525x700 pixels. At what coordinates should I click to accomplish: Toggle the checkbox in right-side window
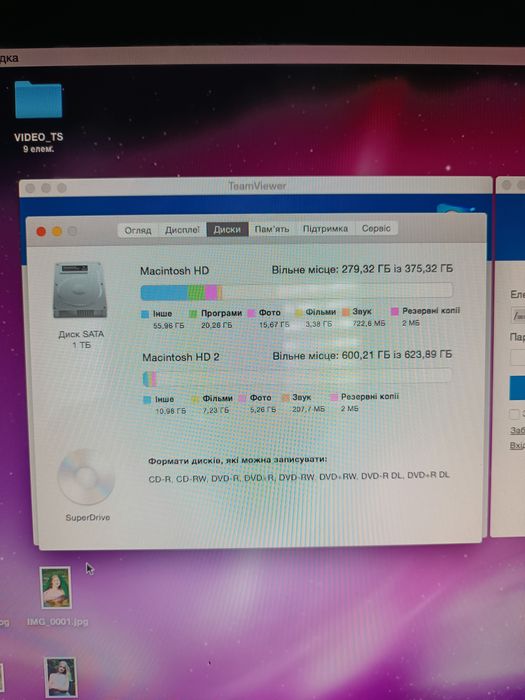515,414
